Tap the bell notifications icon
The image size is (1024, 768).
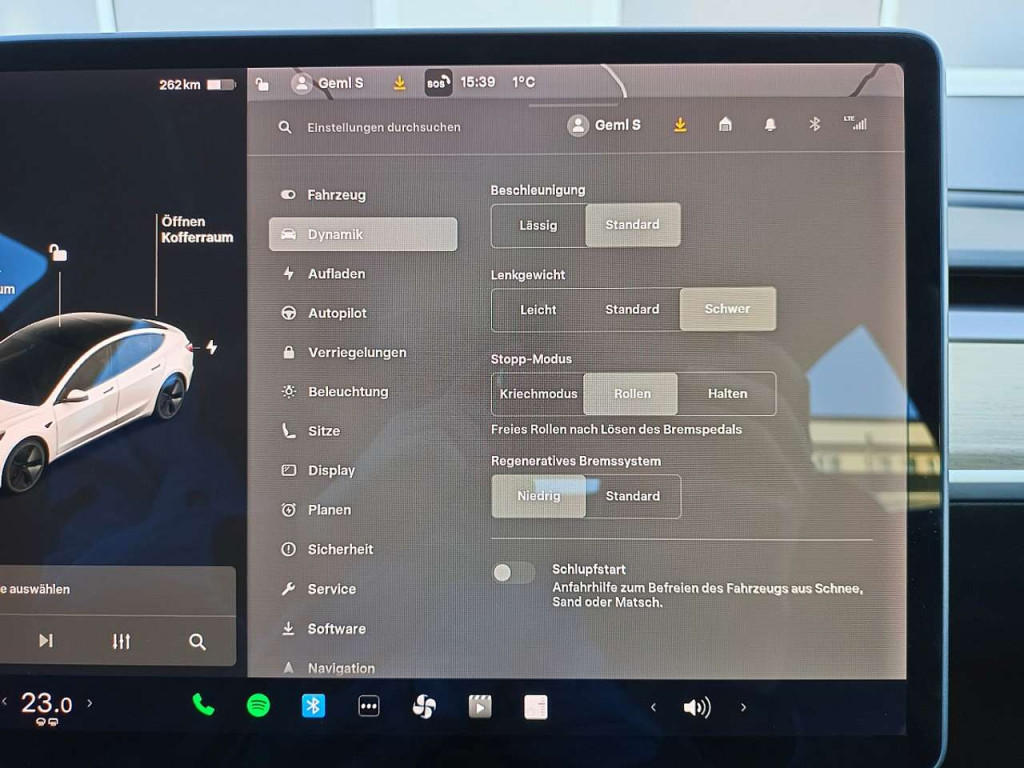click(770, 125)
